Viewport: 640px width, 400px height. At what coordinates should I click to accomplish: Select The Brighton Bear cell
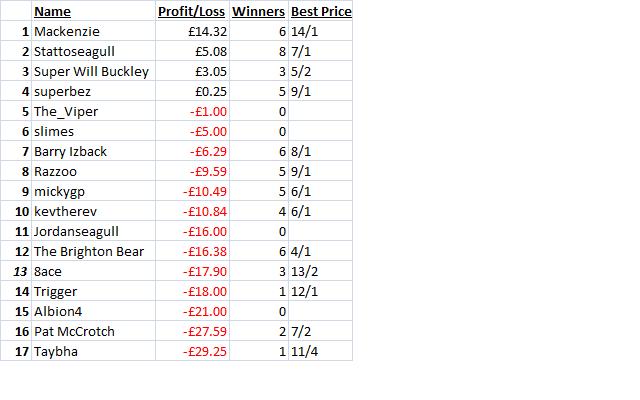coord(93,251)
